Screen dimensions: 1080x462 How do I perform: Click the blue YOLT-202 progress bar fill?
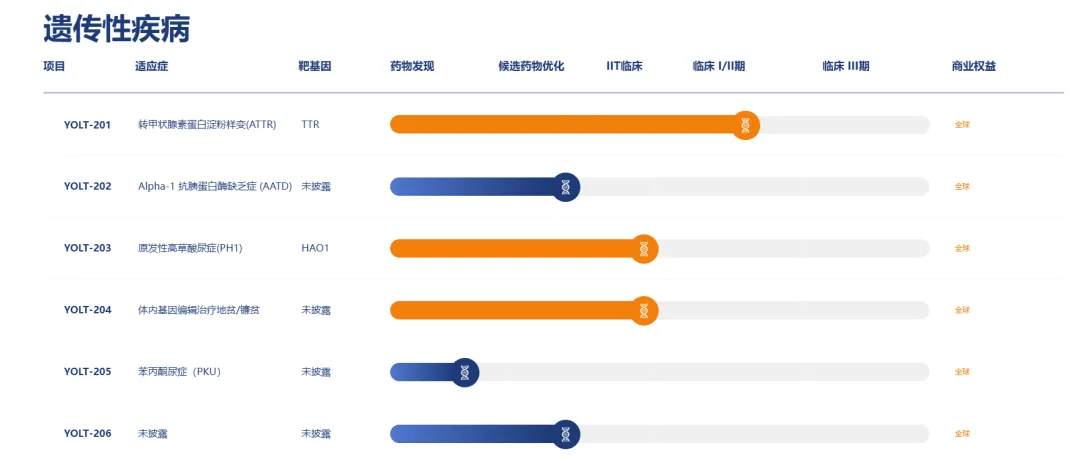coord(470,186)
